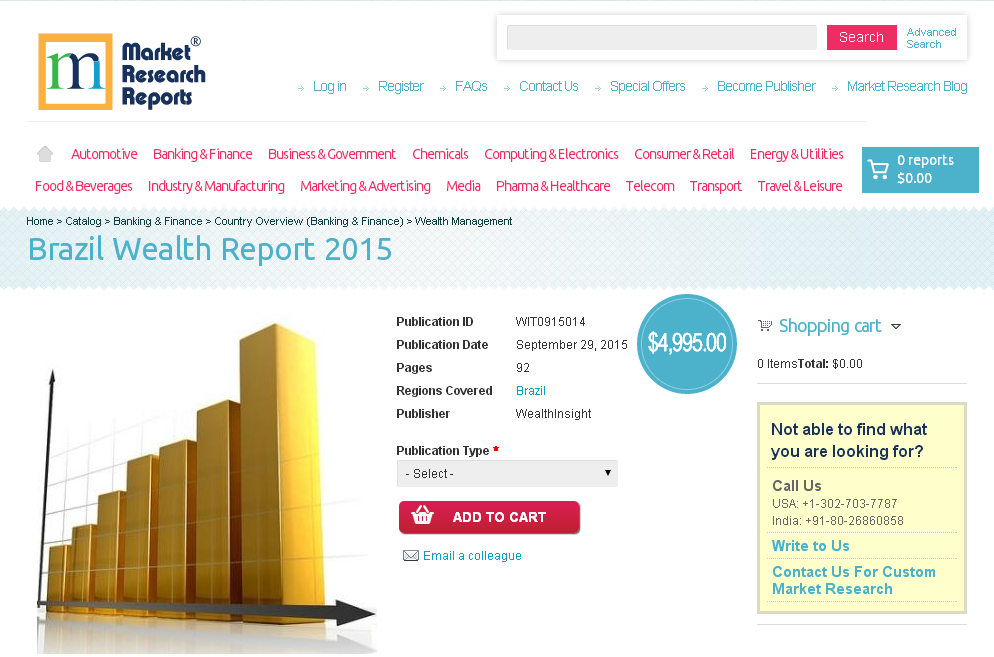Open Energy & Utilities category

click(x=796, y=154)
